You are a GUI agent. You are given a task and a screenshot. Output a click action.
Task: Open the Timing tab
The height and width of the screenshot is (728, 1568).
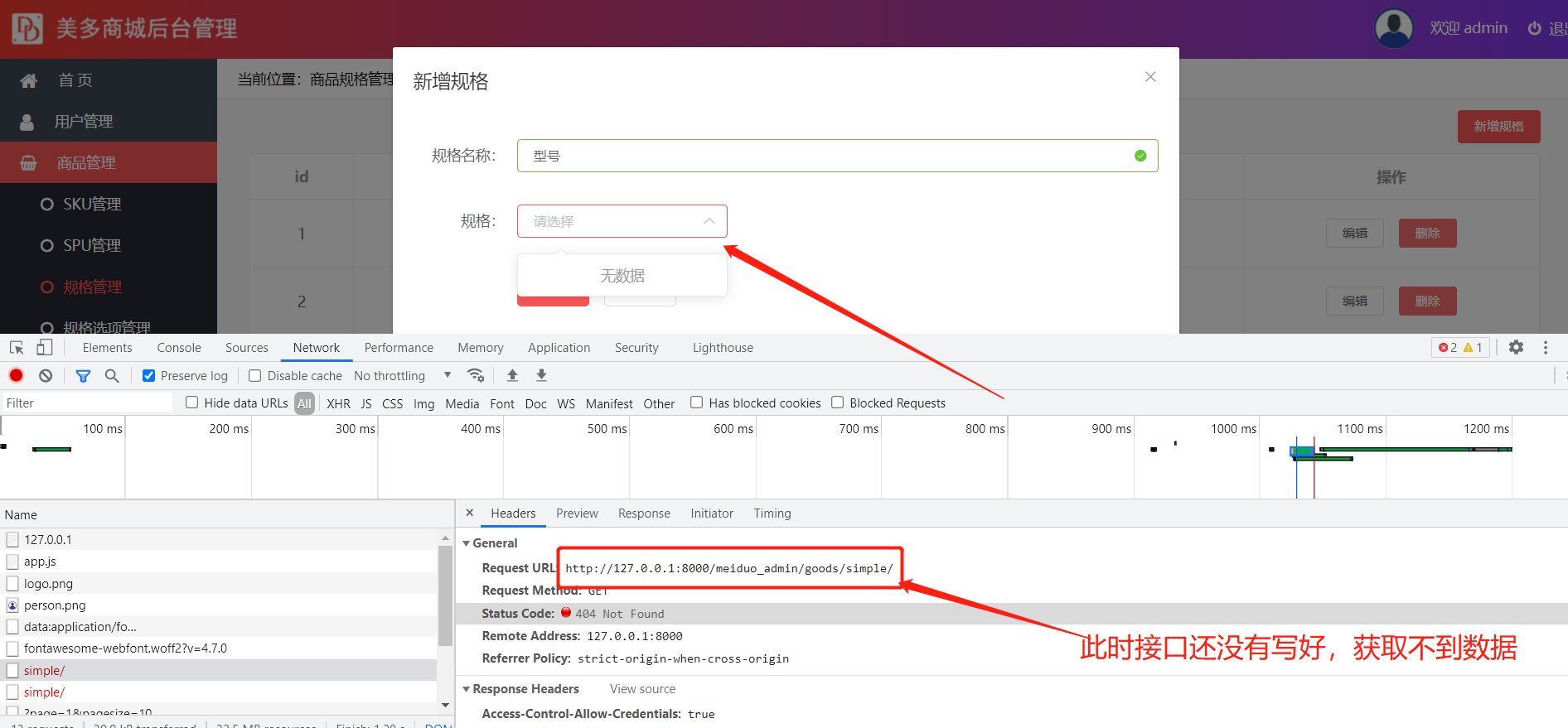click(x=772, y=513)
